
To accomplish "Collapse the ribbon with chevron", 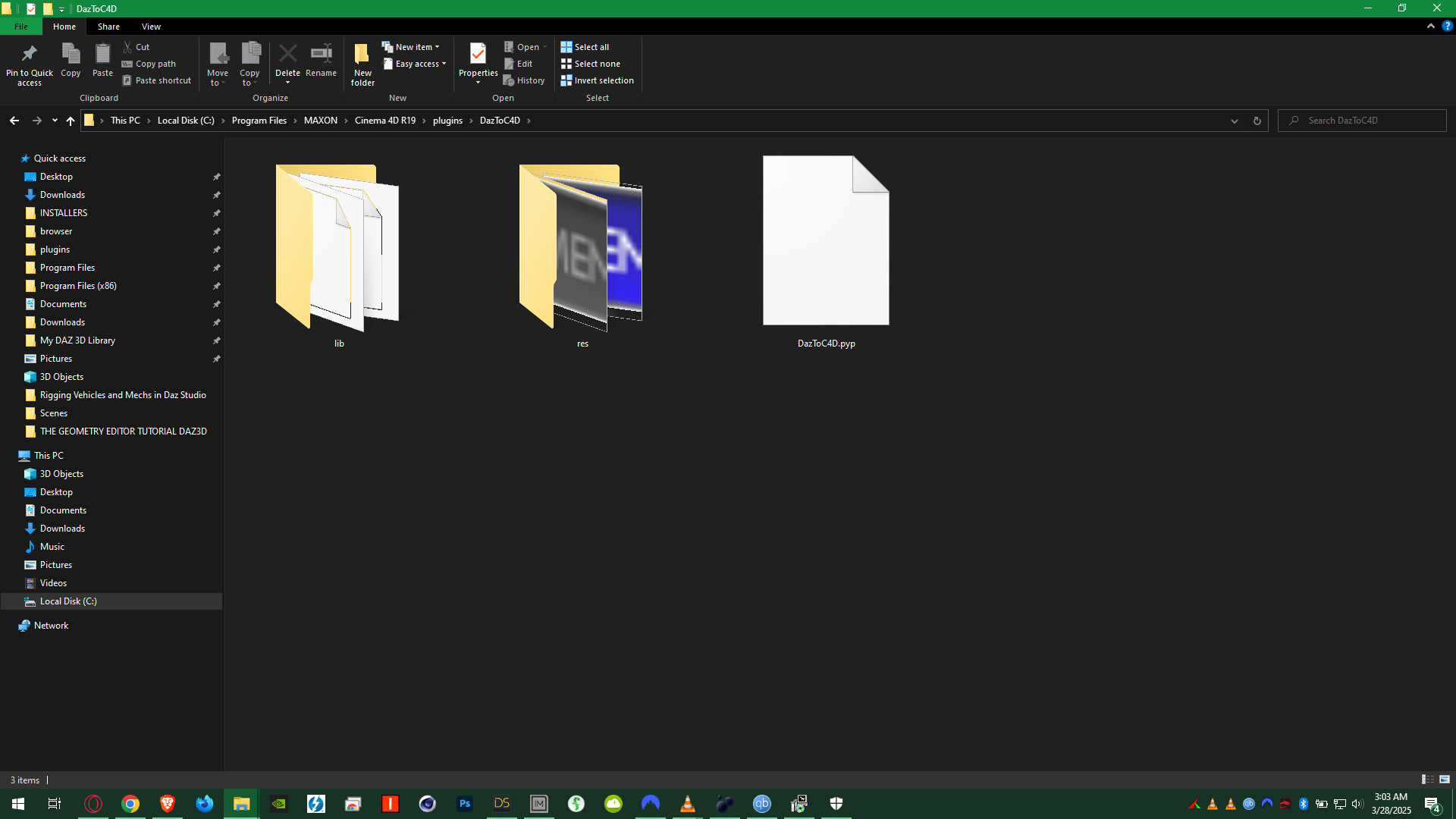I will 1431,26.
